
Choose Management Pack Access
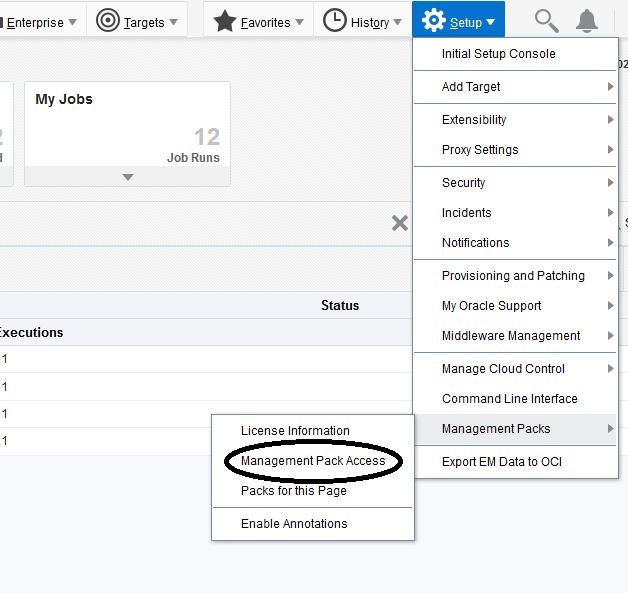click(313, 460)
